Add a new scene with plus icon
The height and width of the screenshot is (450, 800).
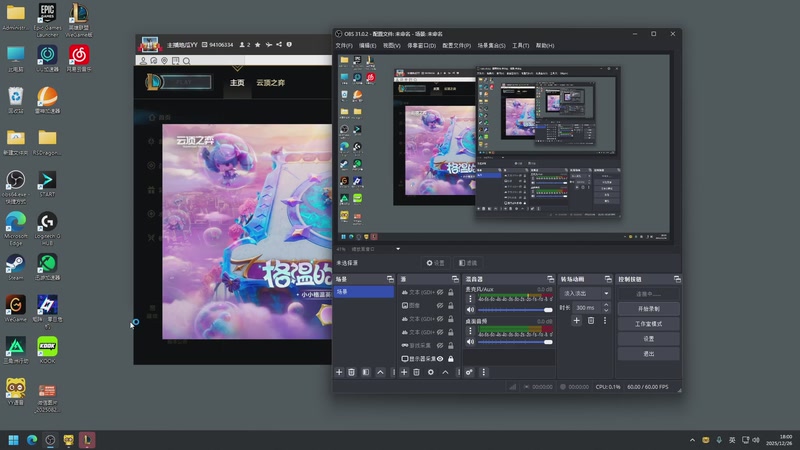tap(339, 372)
